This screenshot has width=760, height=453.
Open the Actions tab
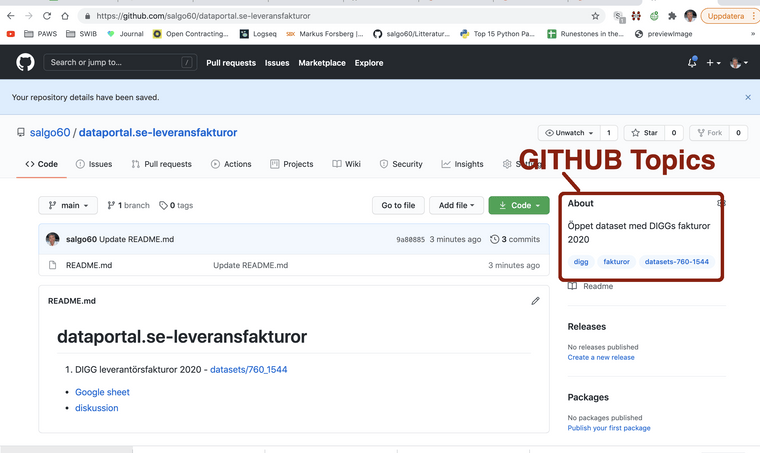(x=231, y=164)
